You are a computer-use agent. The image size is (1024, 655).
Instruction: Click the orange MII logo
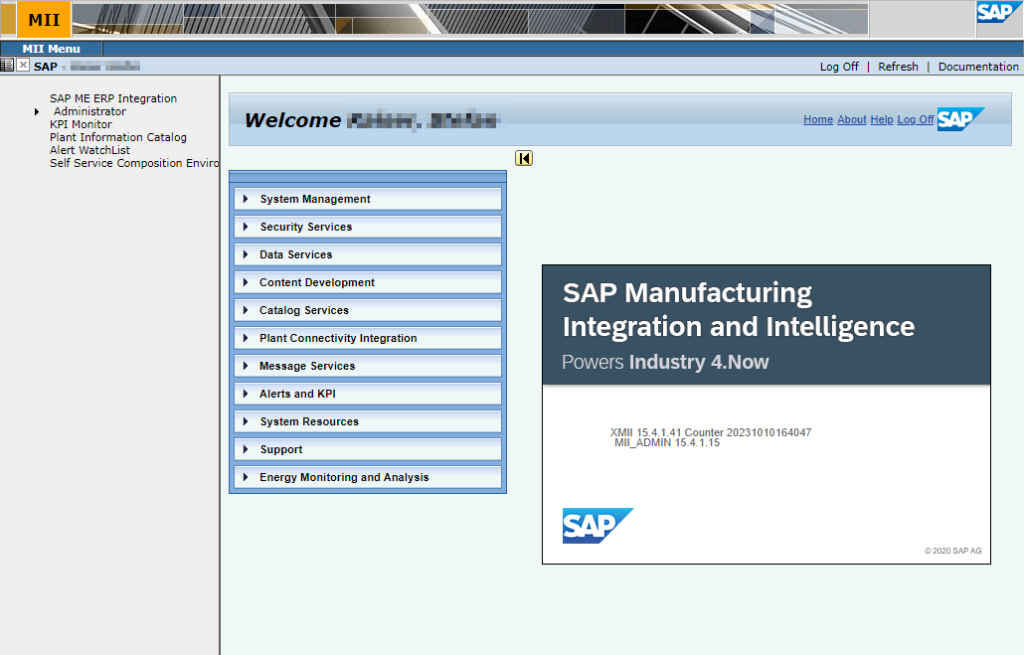(44, 20)
